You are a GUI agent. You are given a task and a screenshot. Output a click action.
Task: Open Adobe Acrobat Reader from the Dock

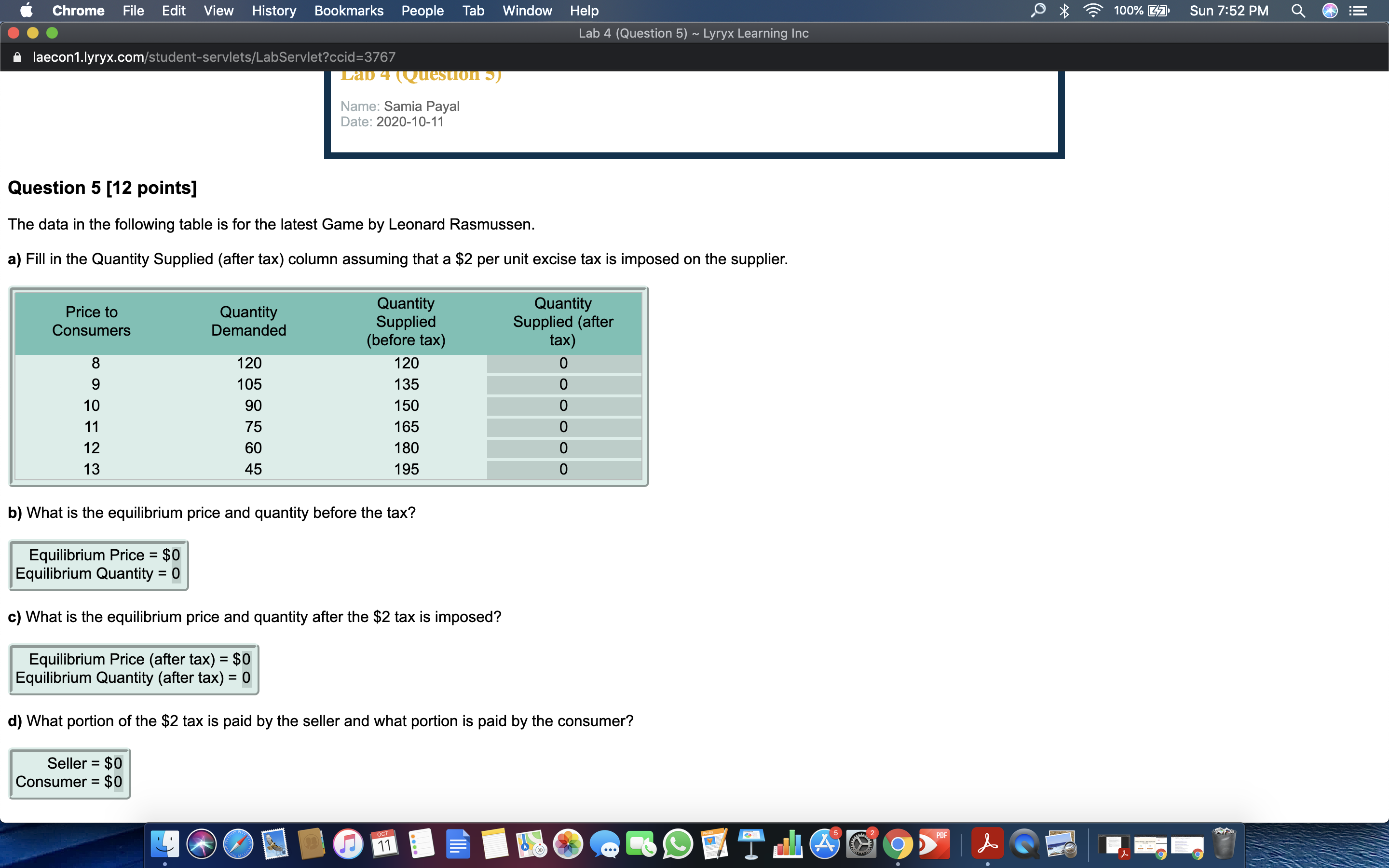pos(988,845)
